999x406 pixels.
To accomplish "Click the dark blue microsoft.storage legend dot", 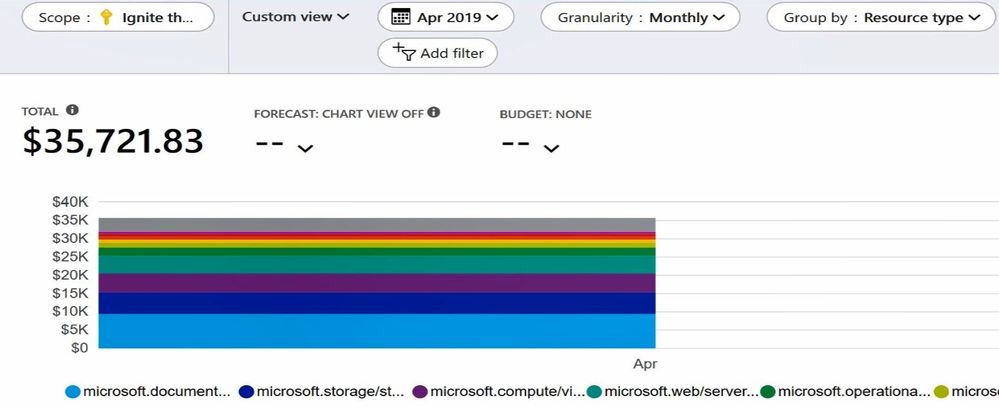I will [246, 392].
